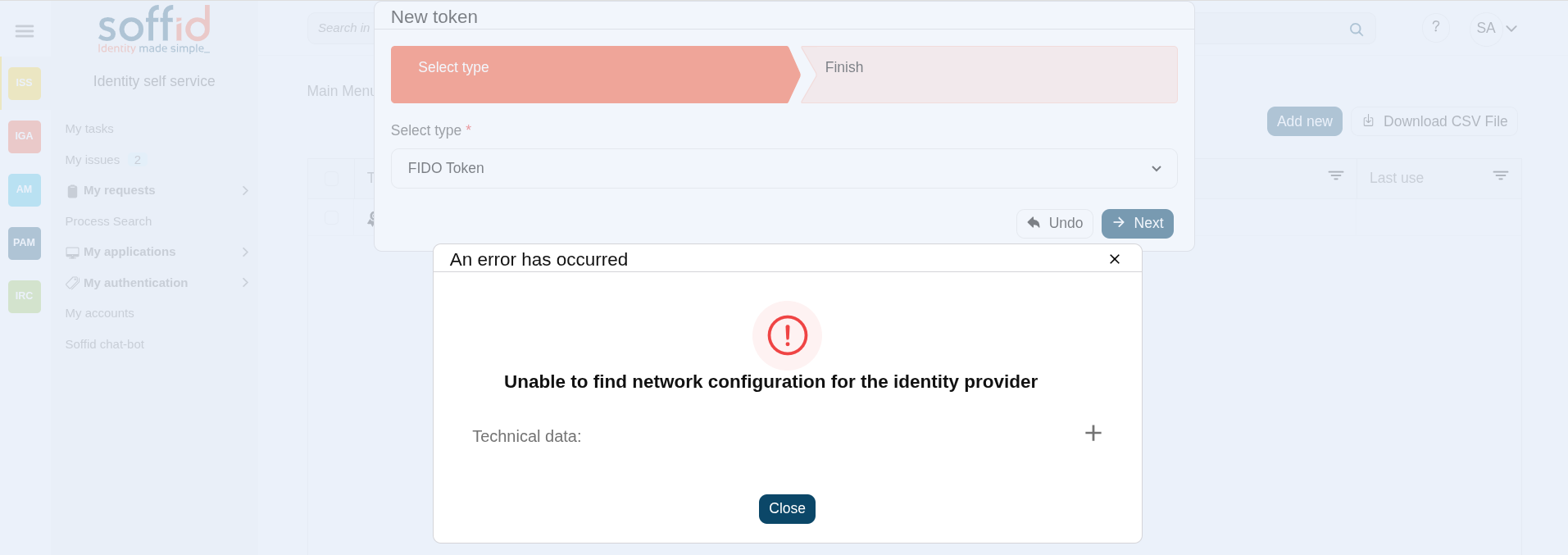The height and width of the screenshot is (555, 1568).
Task: Open My tasks menu item
Action: coord(89,129)
